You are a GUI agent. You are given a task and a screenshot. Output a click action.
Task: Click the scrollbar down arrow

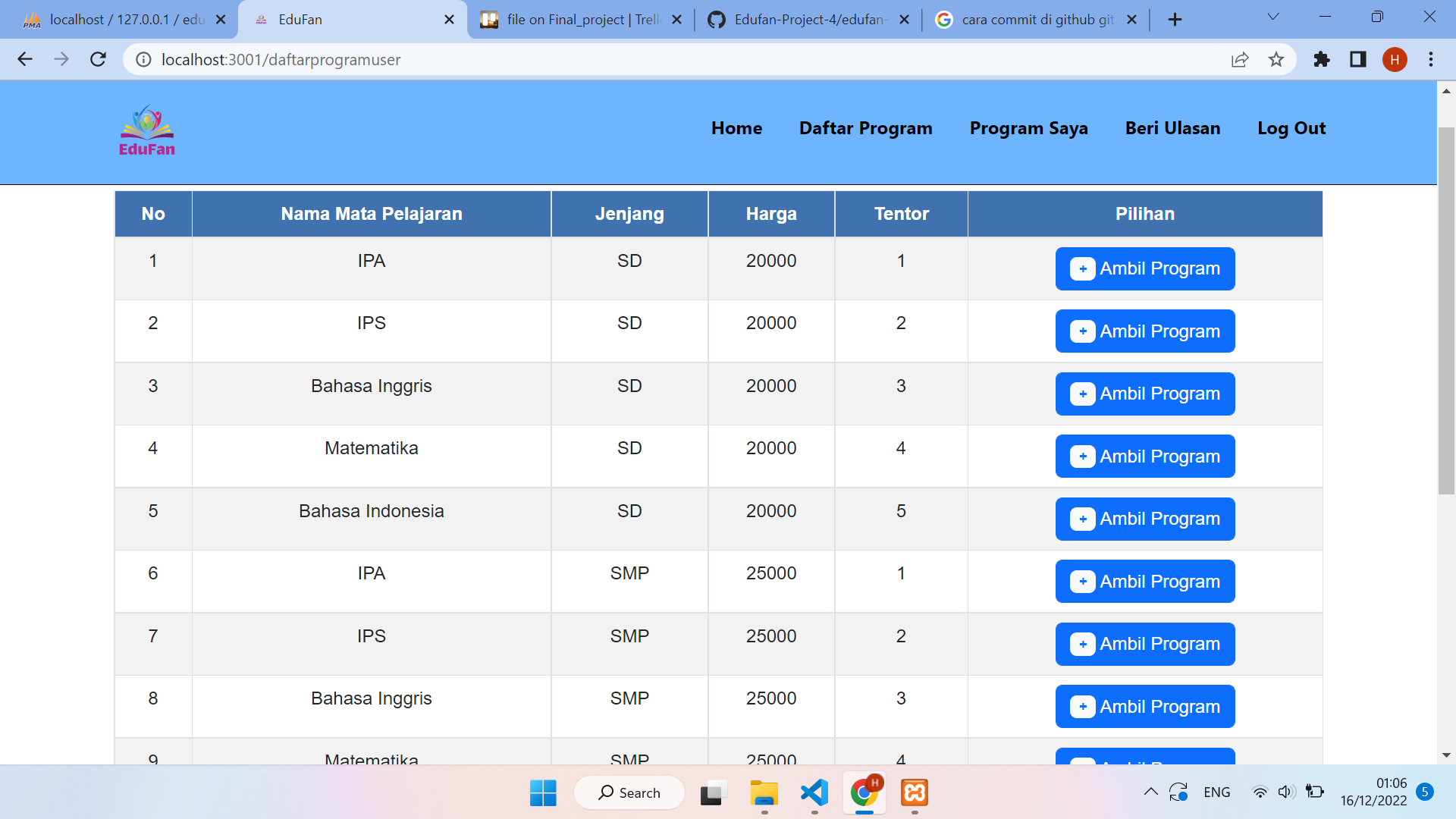tap(1447, 755)
